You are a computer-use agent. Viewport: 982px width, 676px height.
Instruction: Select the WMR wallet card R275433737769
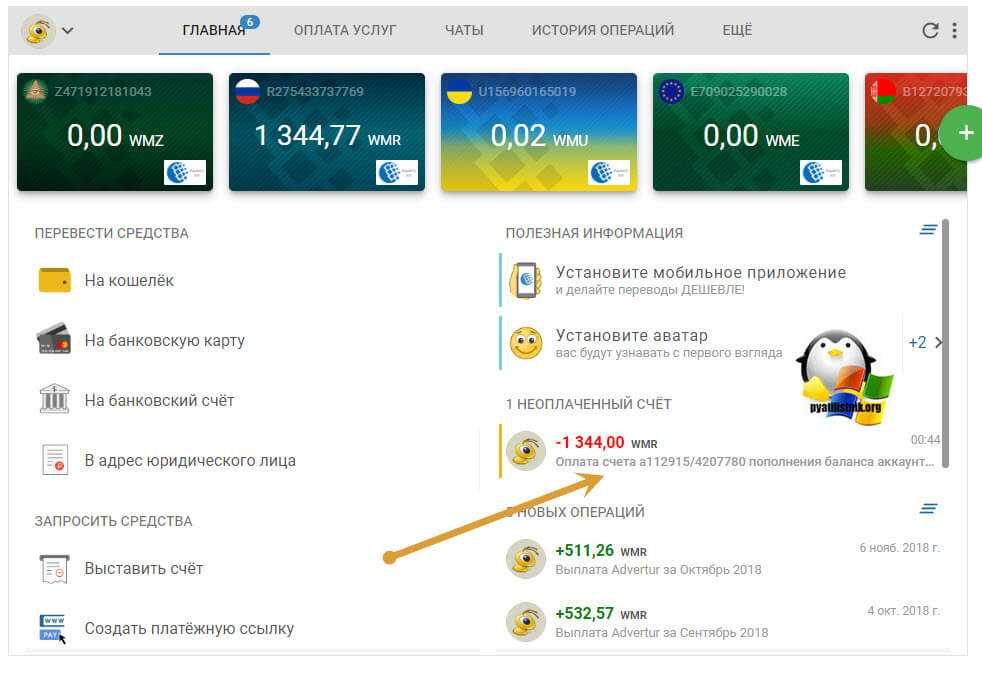pos(326,132)
